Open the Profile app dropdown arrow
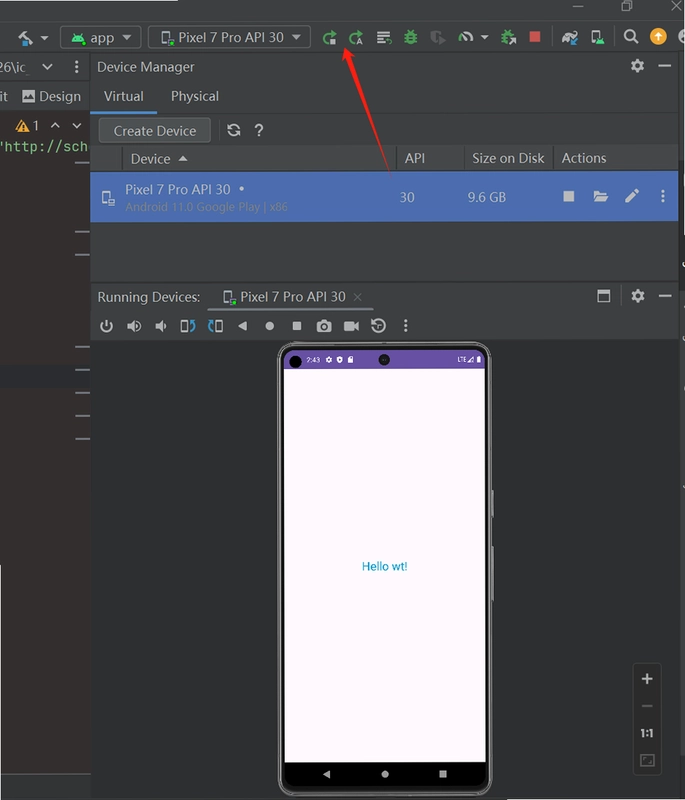This screenshot has width=685, height=800. 485,37
